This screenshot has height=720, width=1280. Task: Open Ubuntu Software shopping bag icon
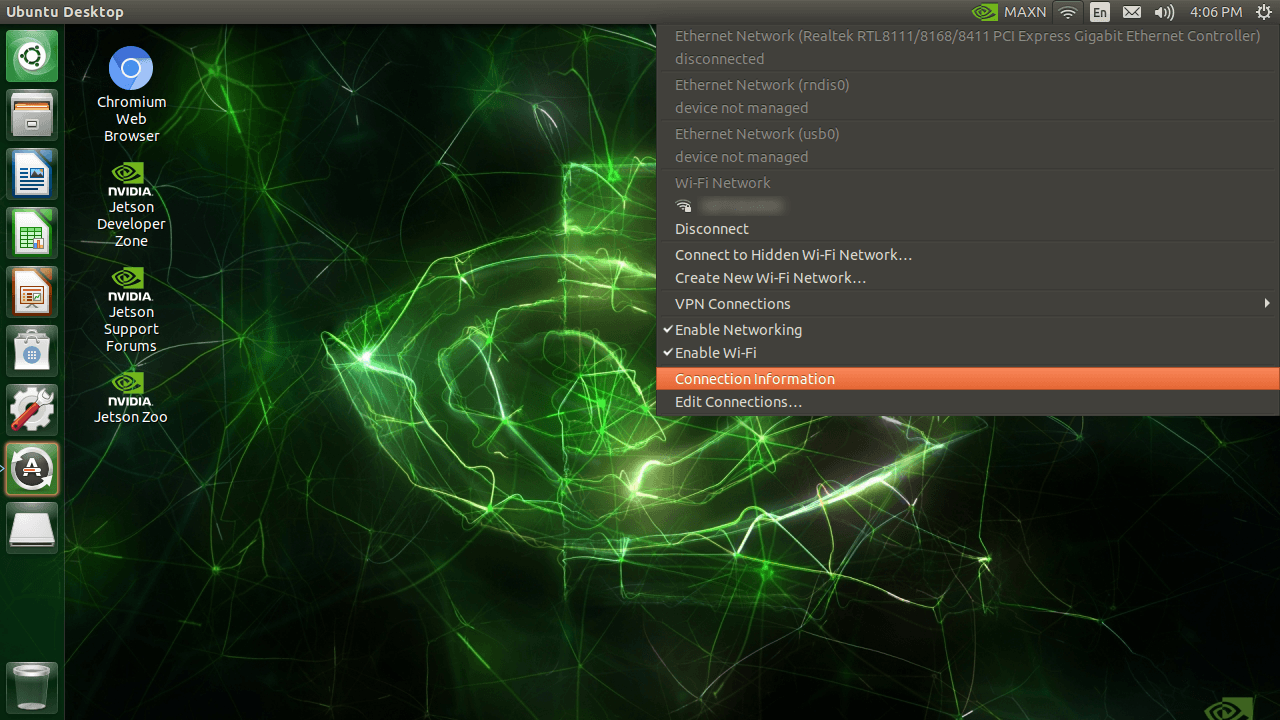(x=33, y=350)
